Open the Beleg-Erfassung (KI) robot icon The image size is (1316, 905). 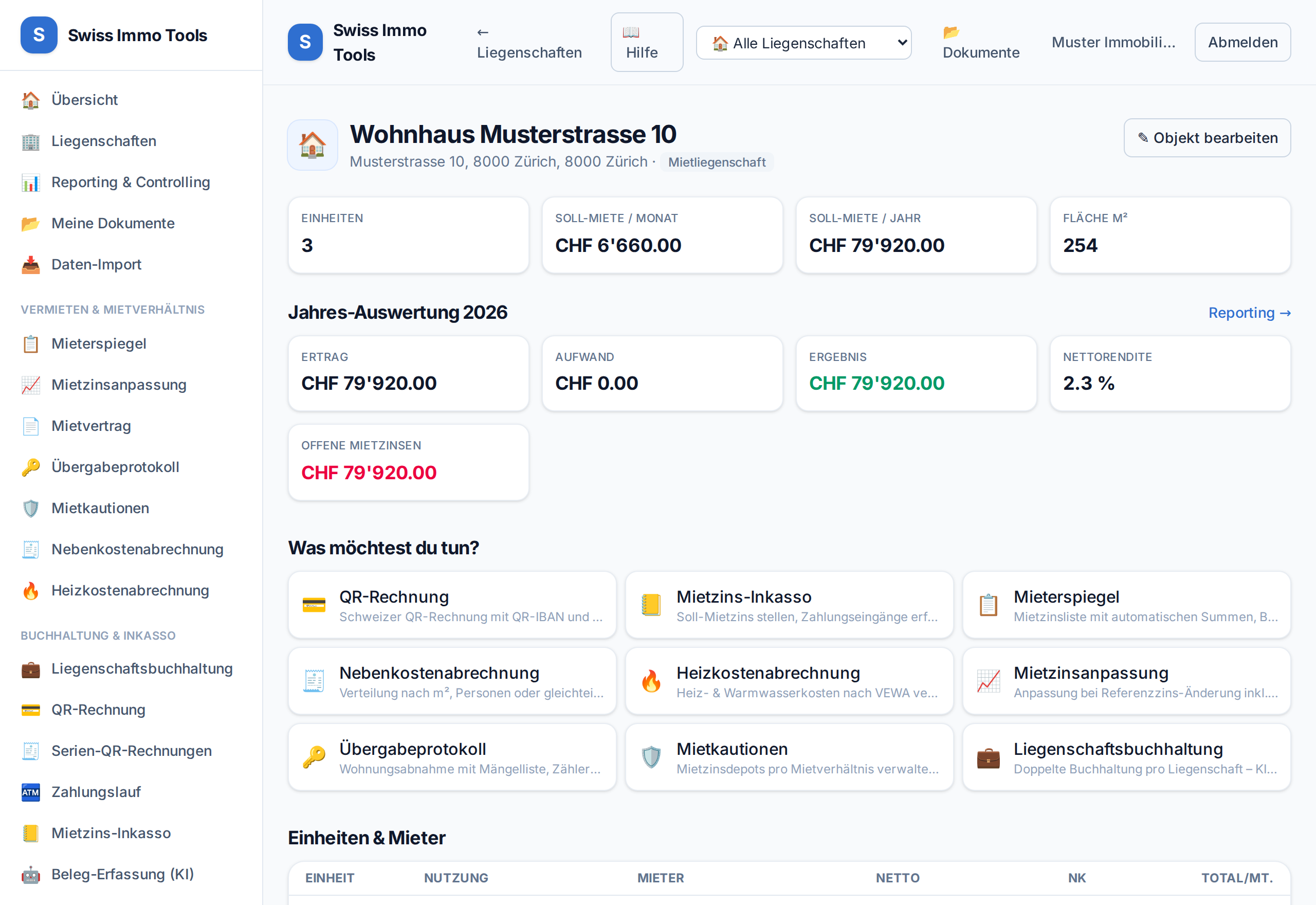[31, 874]
